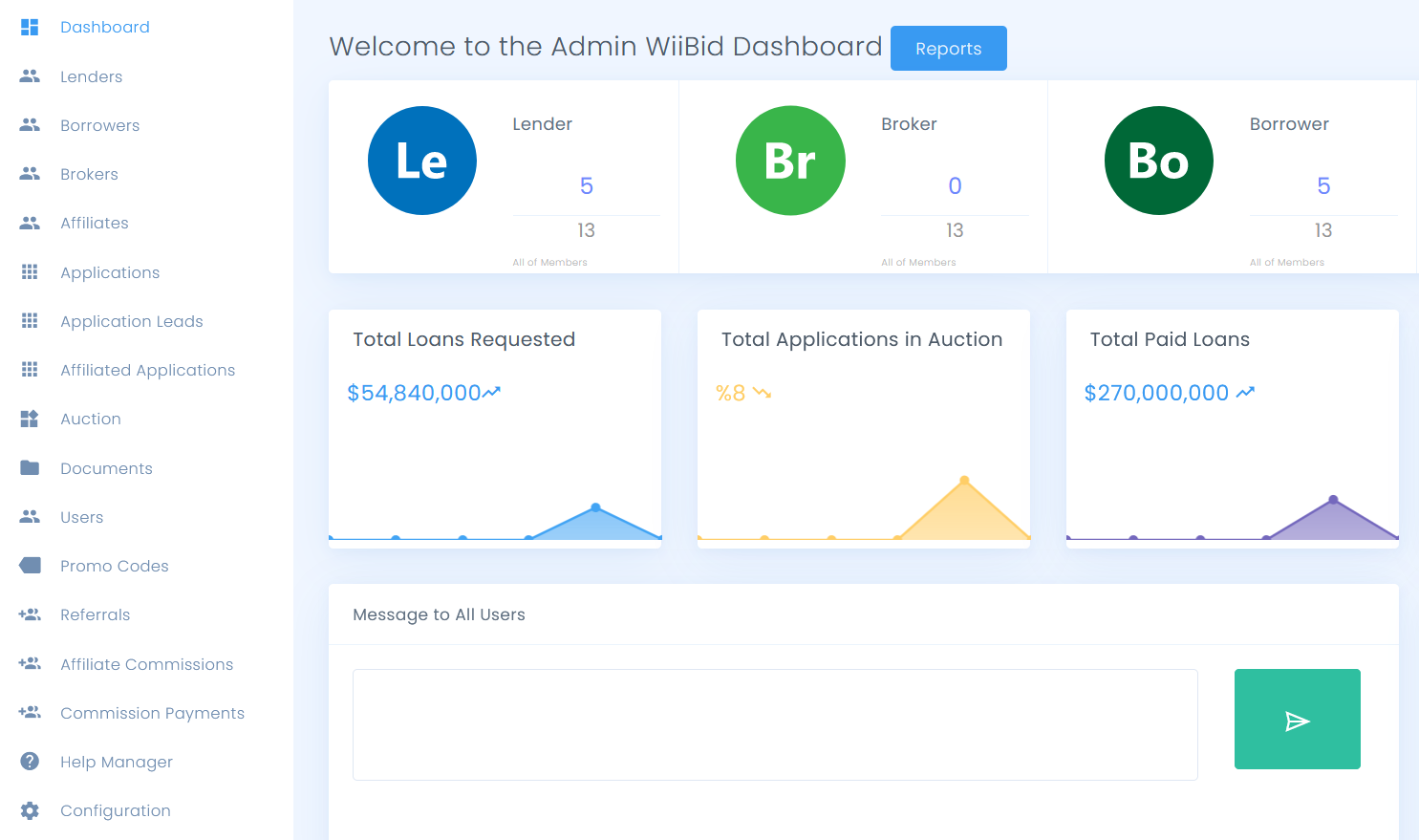Click the Help Manager question mark icon

[x=30, y=762]
